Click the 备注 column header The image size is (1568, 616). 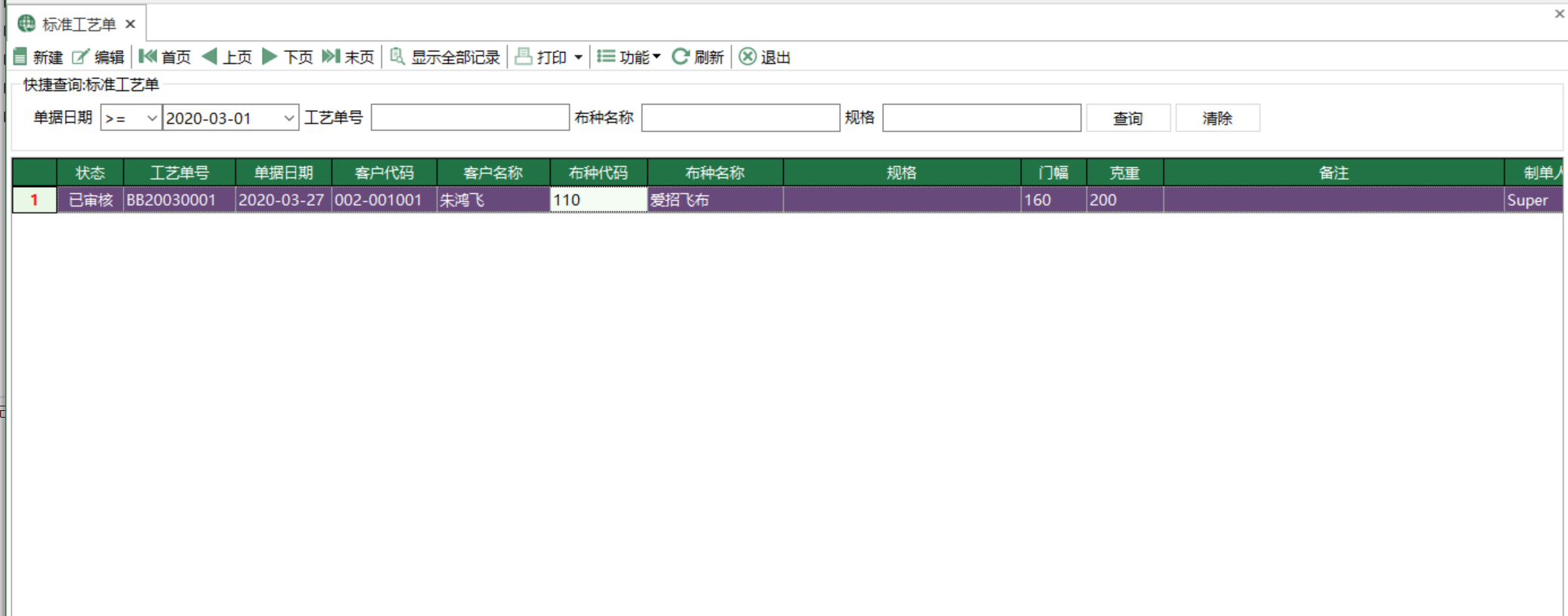click(x=1333, y=173)
